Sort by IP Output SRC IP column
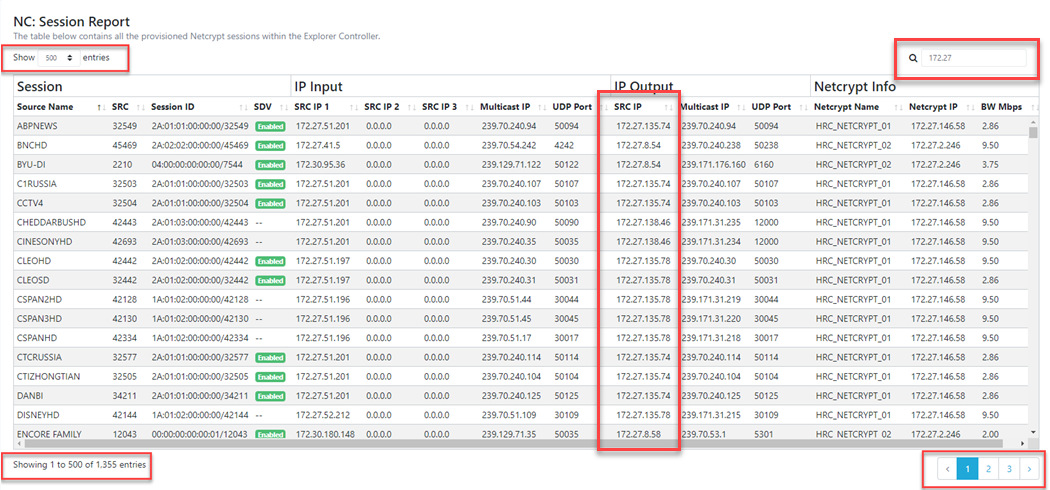The height and width of the screenshot is (490, 1050). pos(644,107)
